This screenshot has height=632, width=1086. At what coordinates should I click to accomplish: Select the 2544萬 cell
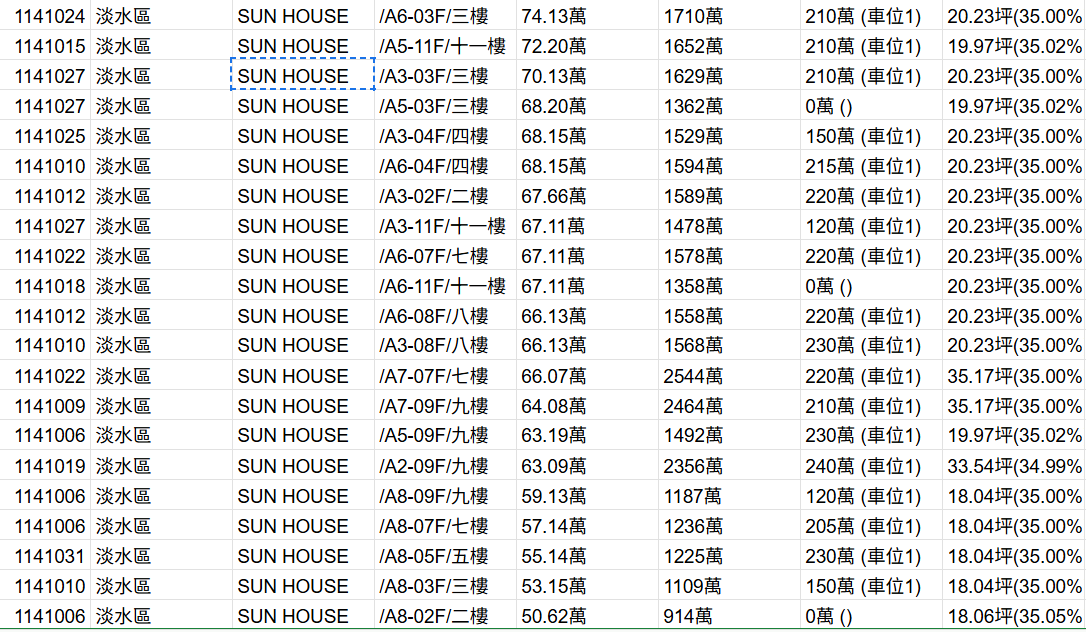[729, 375]
